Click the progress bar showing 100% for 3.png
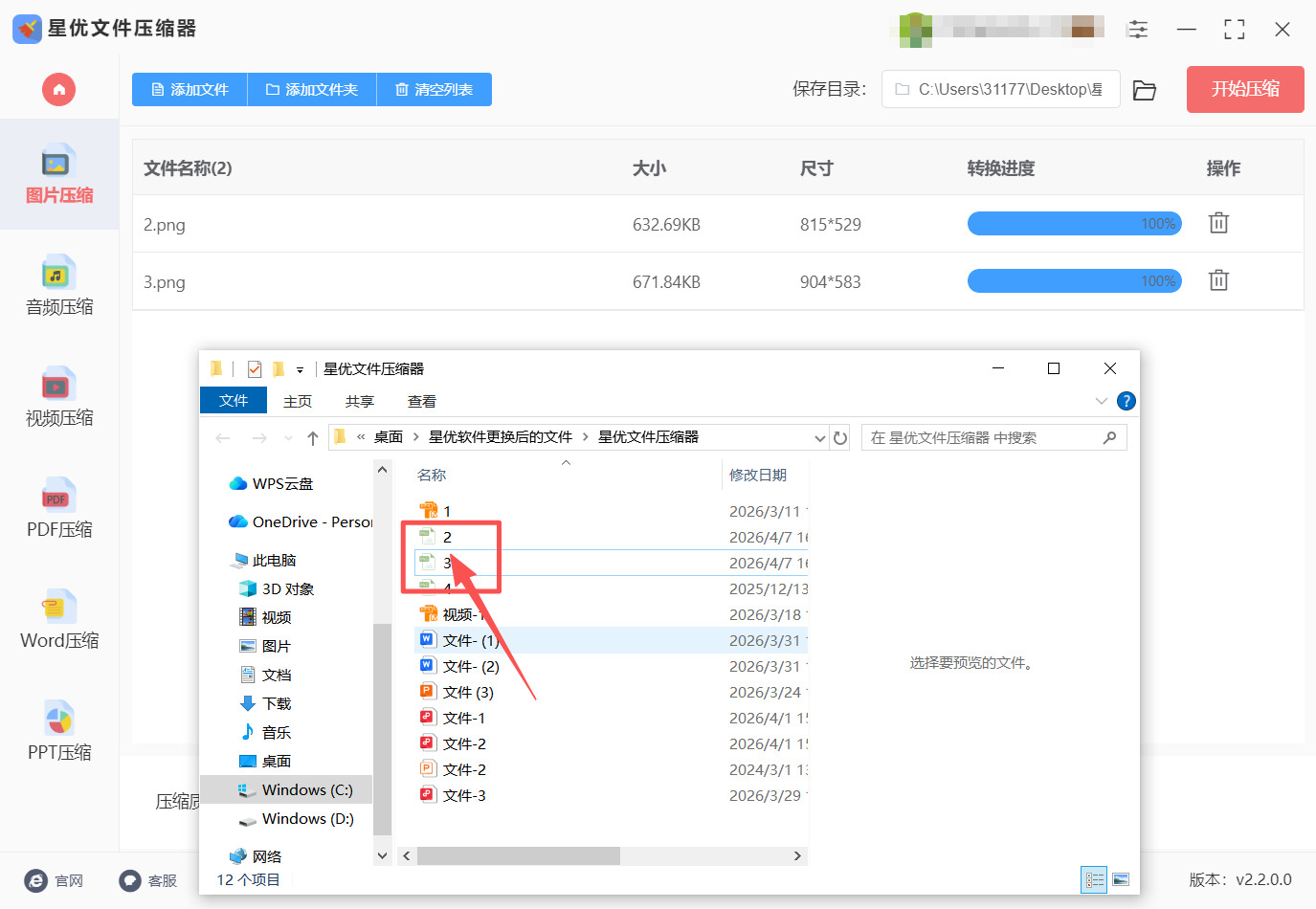Screen dimensions: 1316x909 tap(1074, 280)
